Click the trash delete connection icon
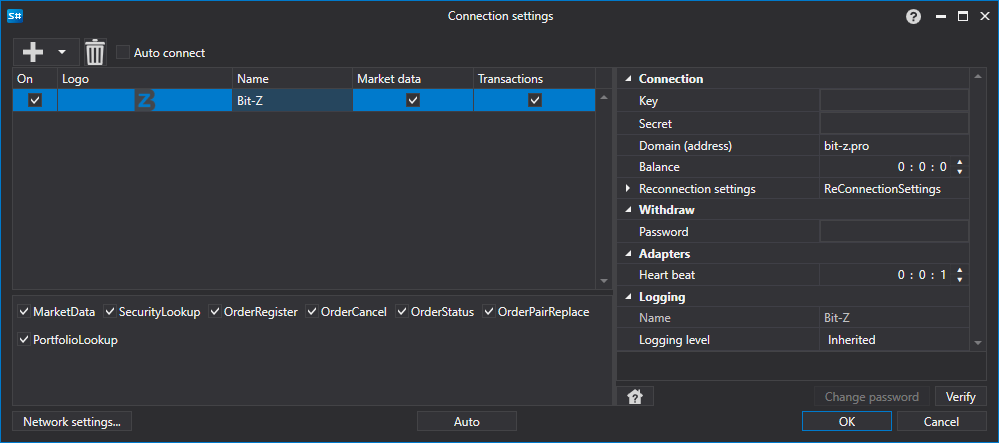999x443 pixels. (x=95, y=52)
